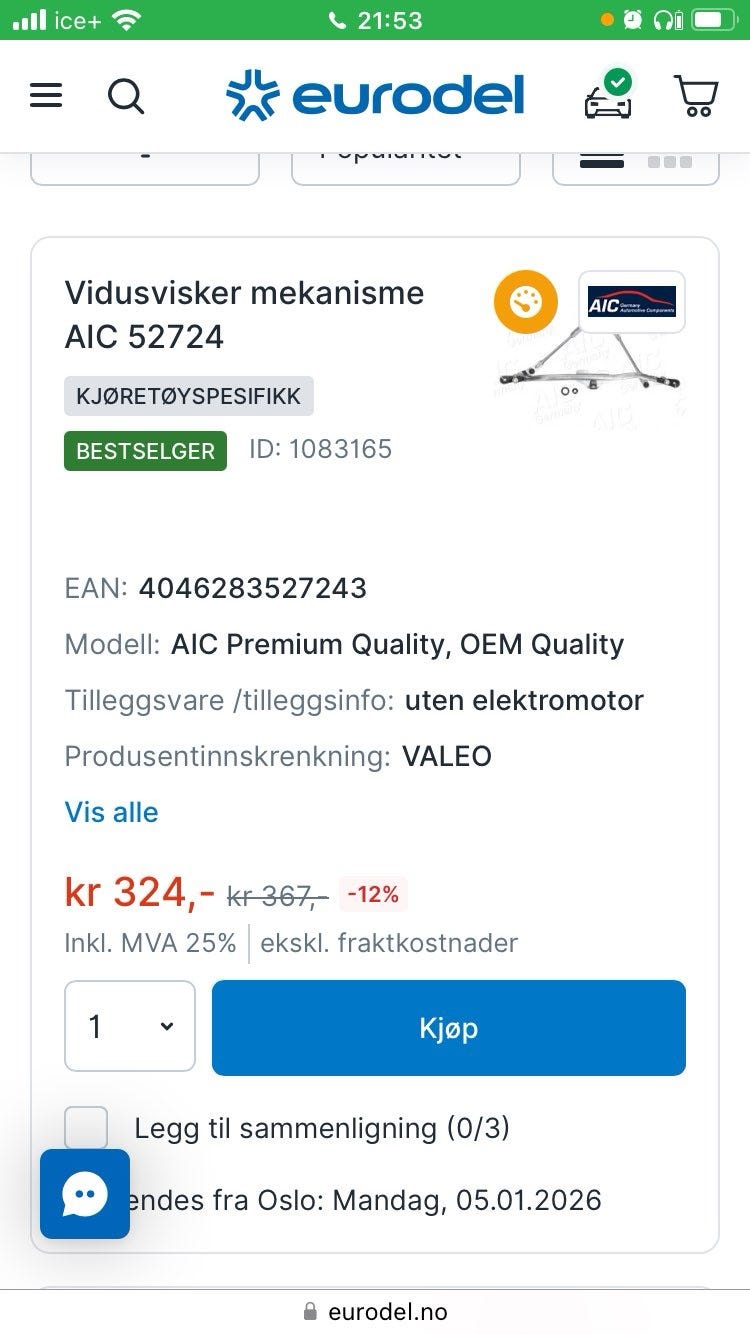Tick the Legg til sammenligning checkbox
The width and height of the screenshot is (750, 1334).
[86, 1128]
